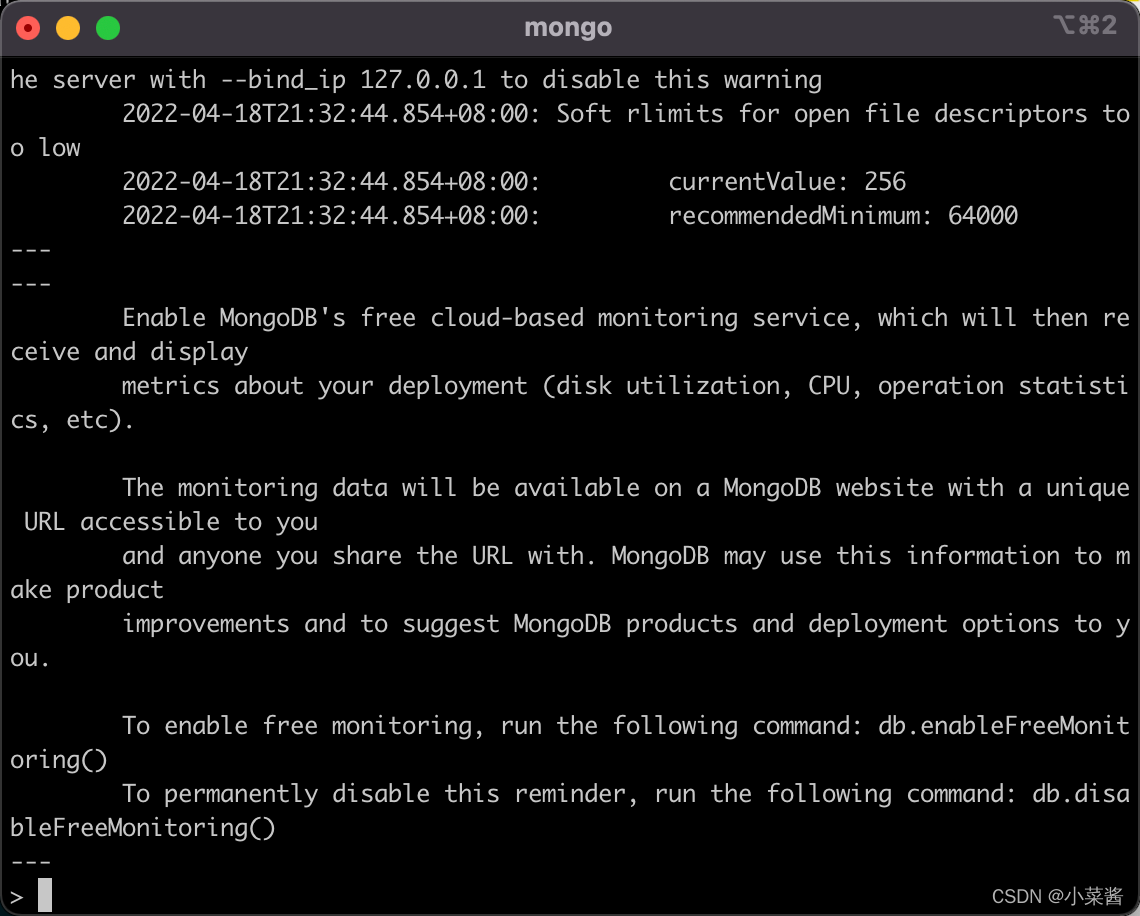Click the currentValue: 256 value

[786, 181]
